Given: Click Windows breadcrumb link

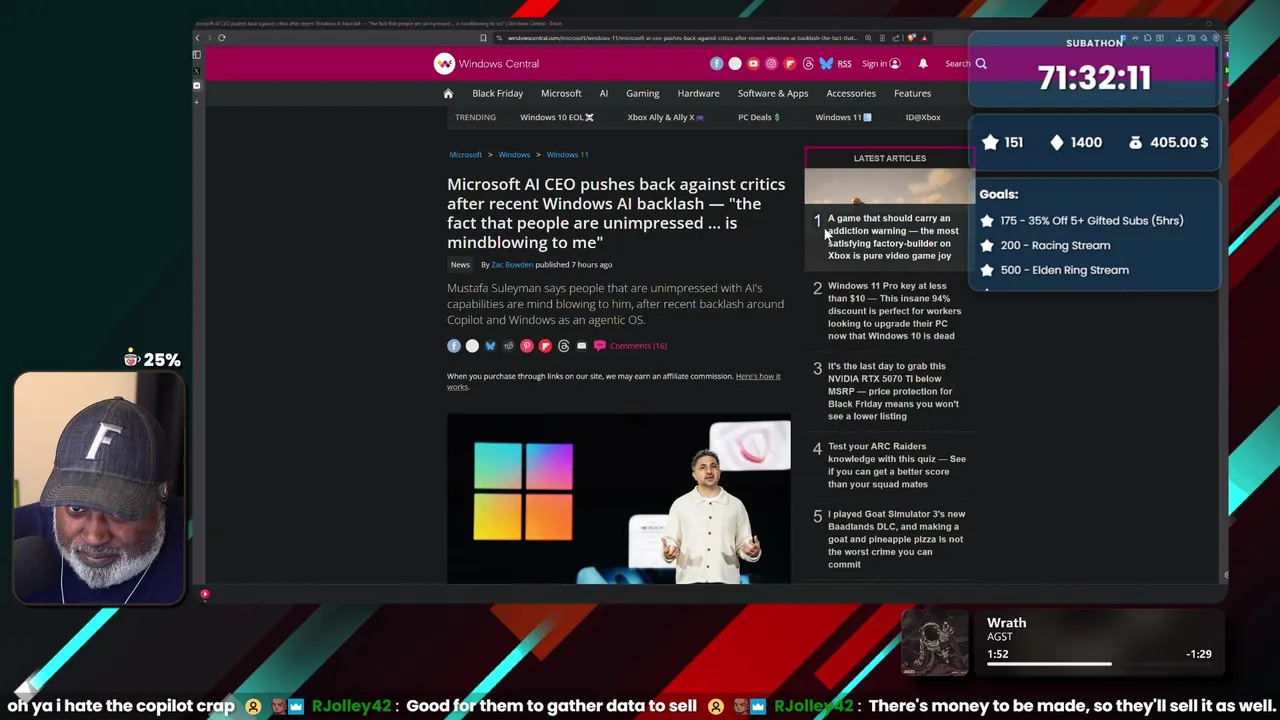Looking at the screenshot, I should (514, 154).
